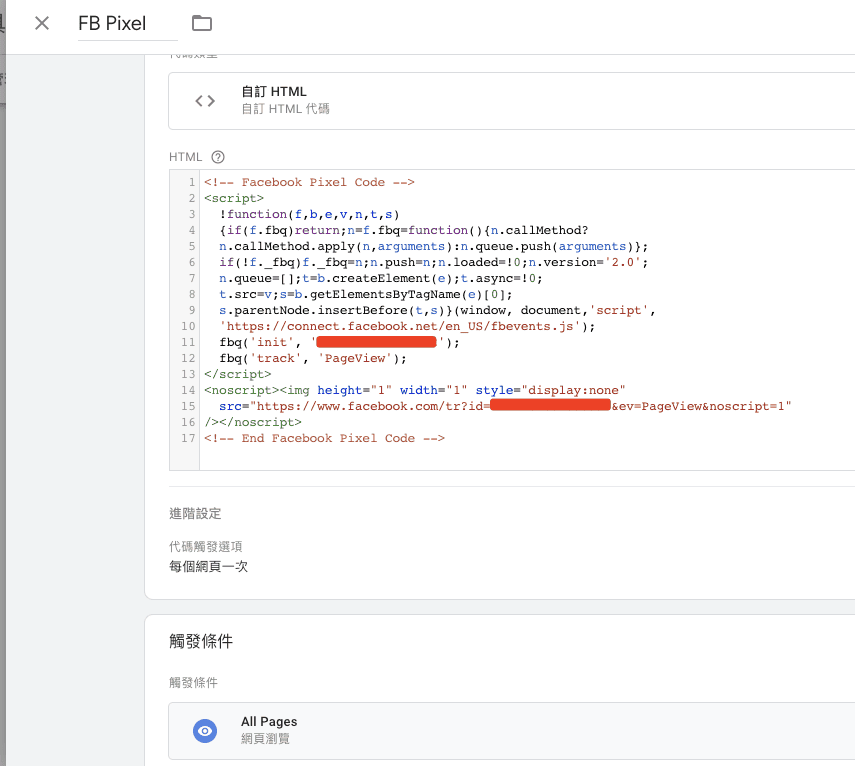Screen dimensions: 855x766
Task: Click the All Pages eye trigger icon
Action: tap(205, 731)
